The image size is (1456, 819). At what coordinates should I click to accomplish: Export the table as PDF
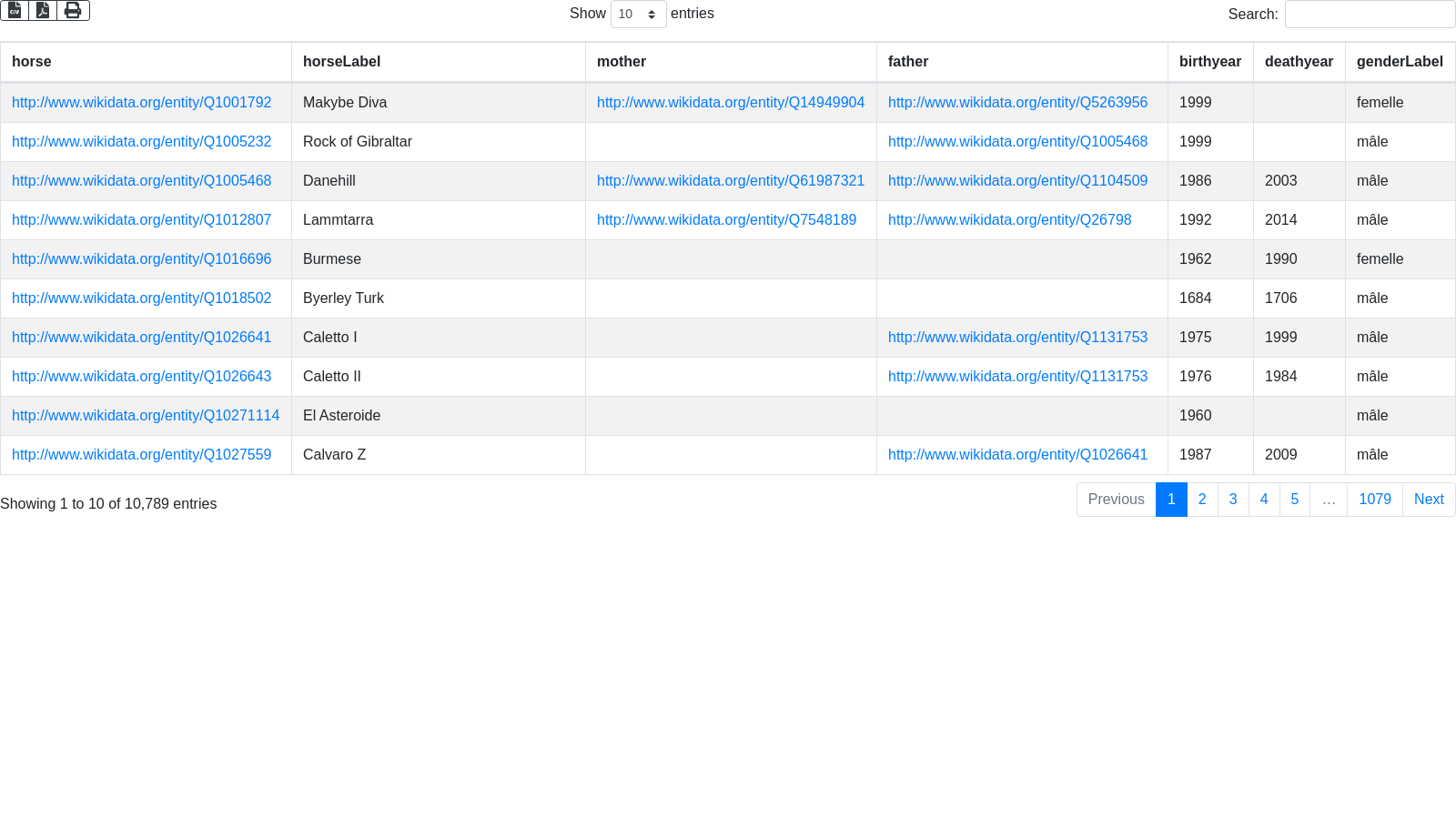pos(43,10)
